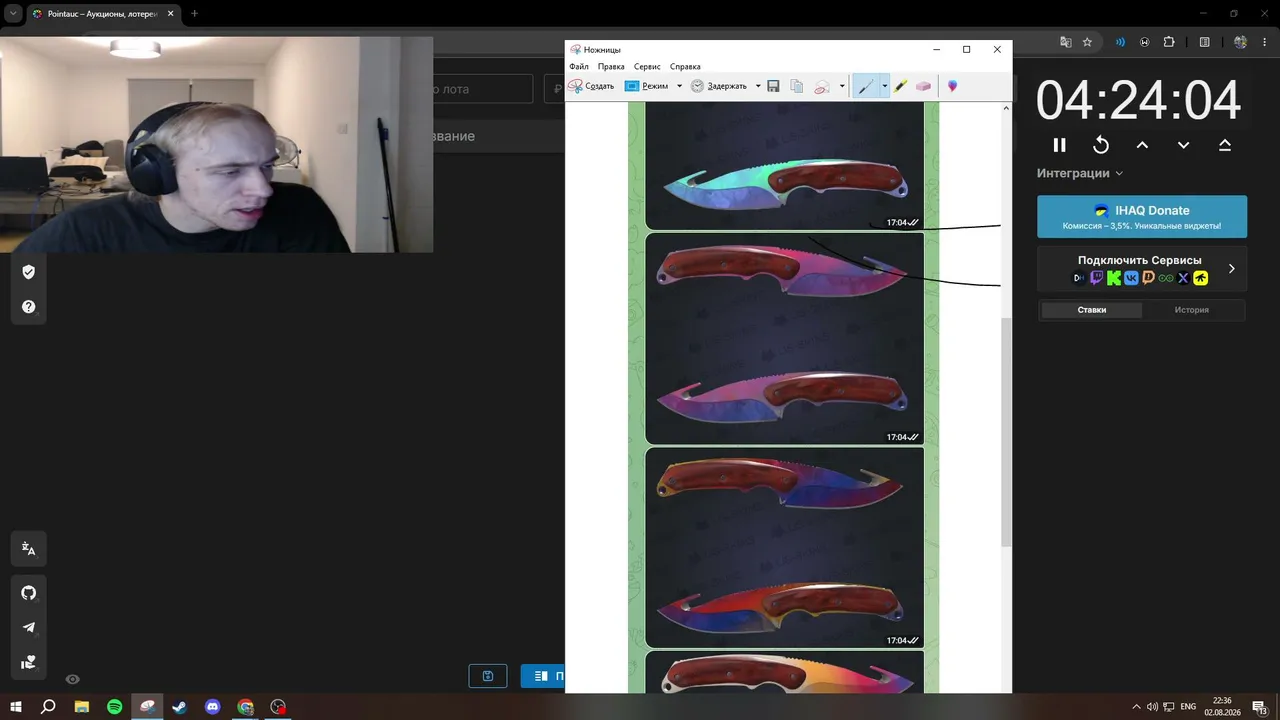The width and height of the screenshot is (1280, 720).
Task: Open the Pen options dropdown arrow
Action: (884, 86)
